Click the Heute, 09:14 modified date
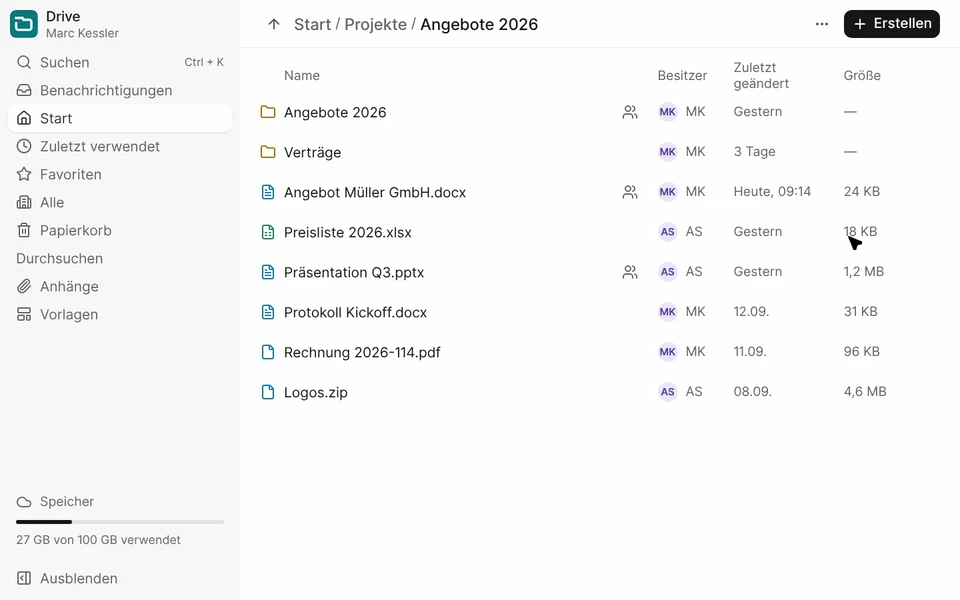 coord(772,192)
